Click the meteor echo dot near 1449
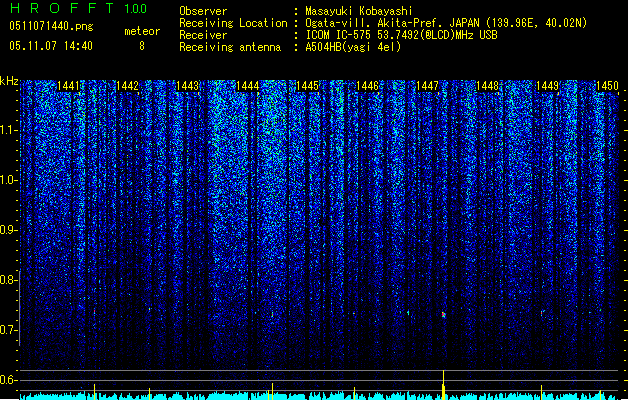The image size is (629, 400). coord(542,312)
